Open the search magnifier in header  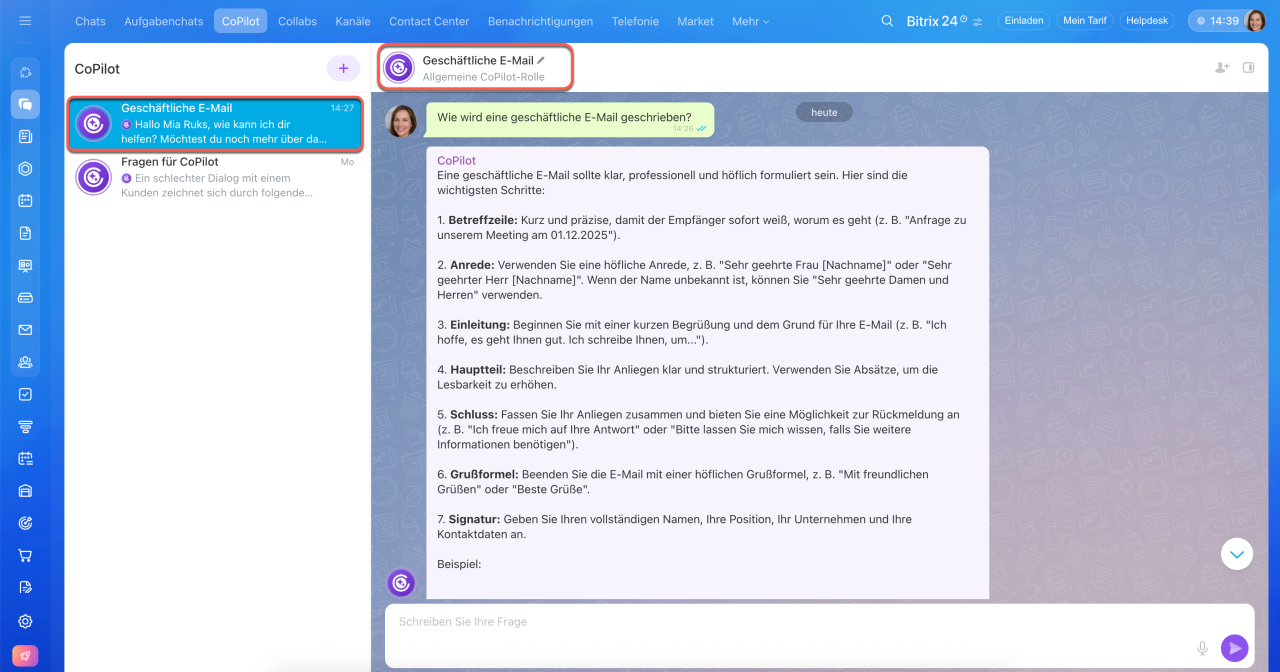887,21
